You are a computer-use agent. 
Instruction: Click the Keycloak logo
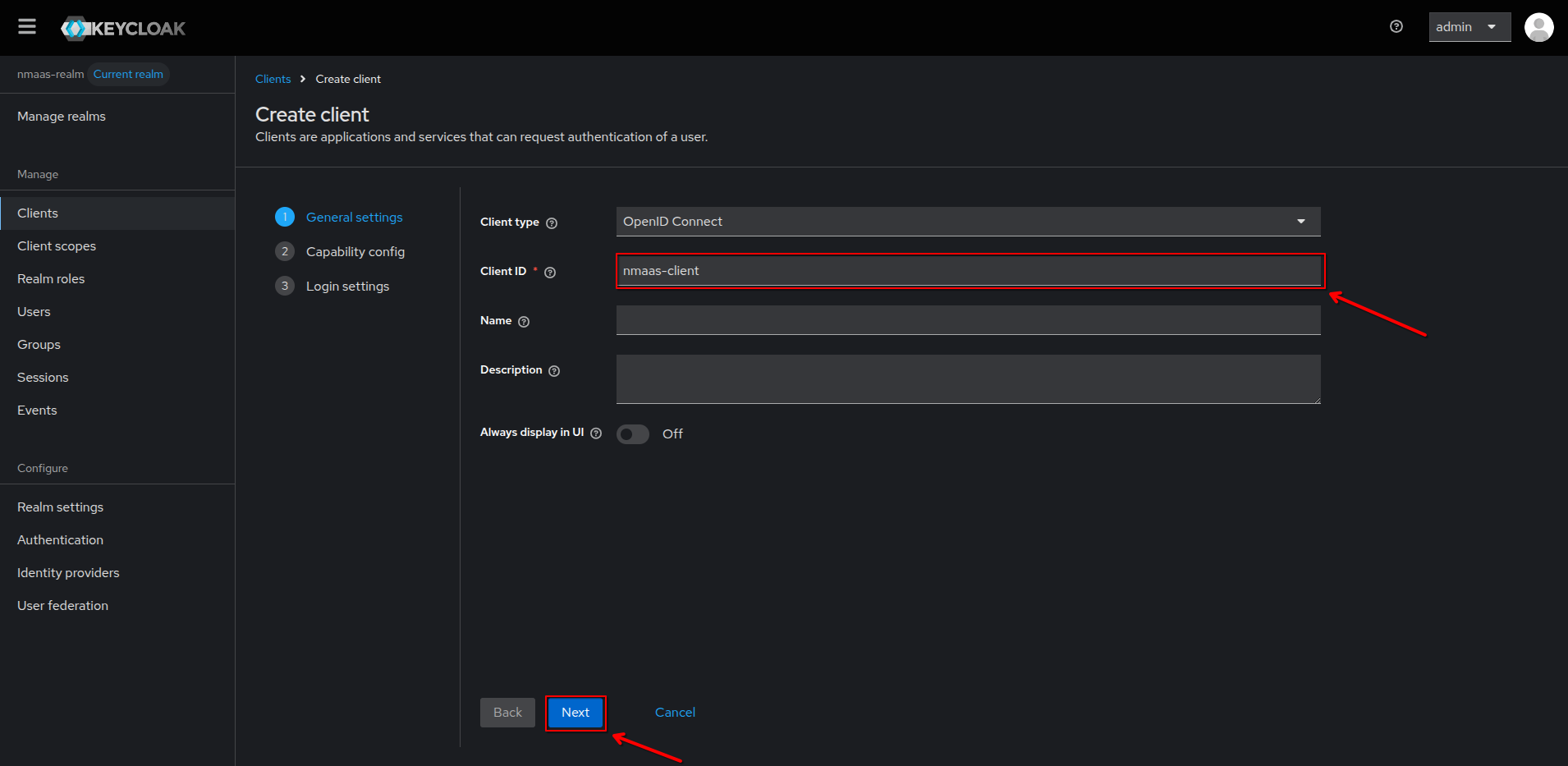pos(123,29)
